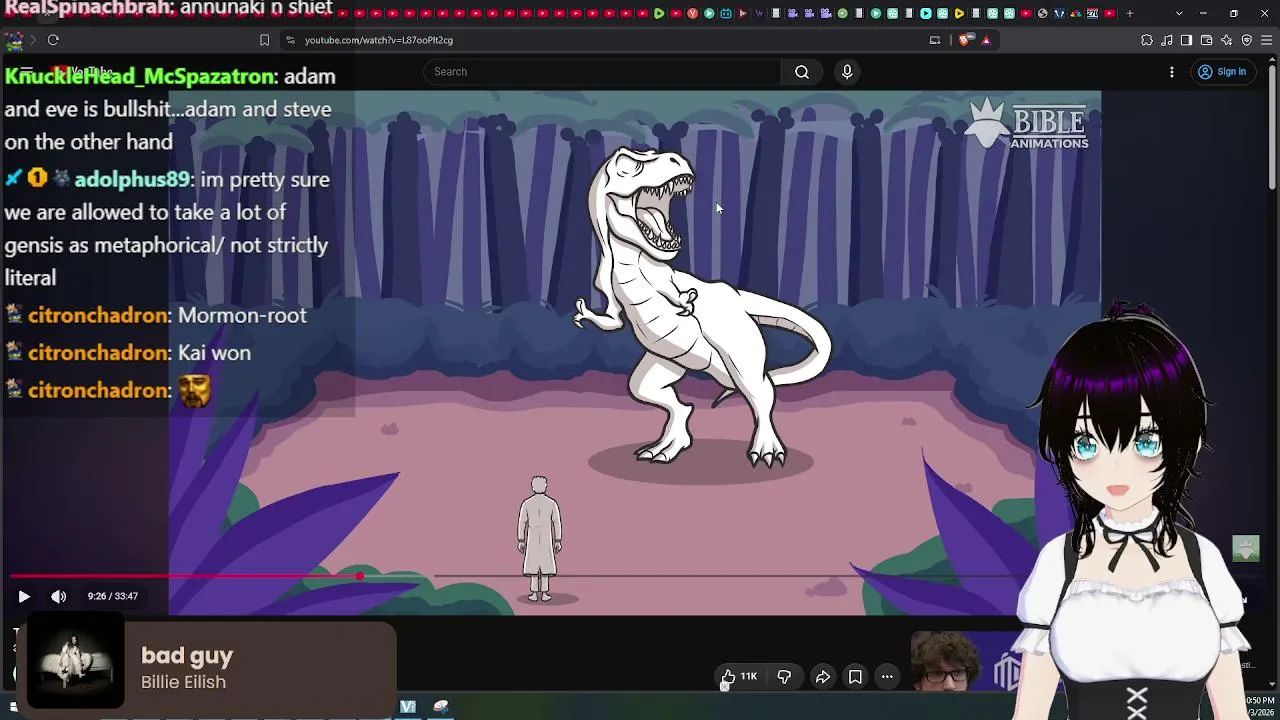1280x720 pixels.
Task: Click the 'Kai won' chat message
Action: pos(214,353)
